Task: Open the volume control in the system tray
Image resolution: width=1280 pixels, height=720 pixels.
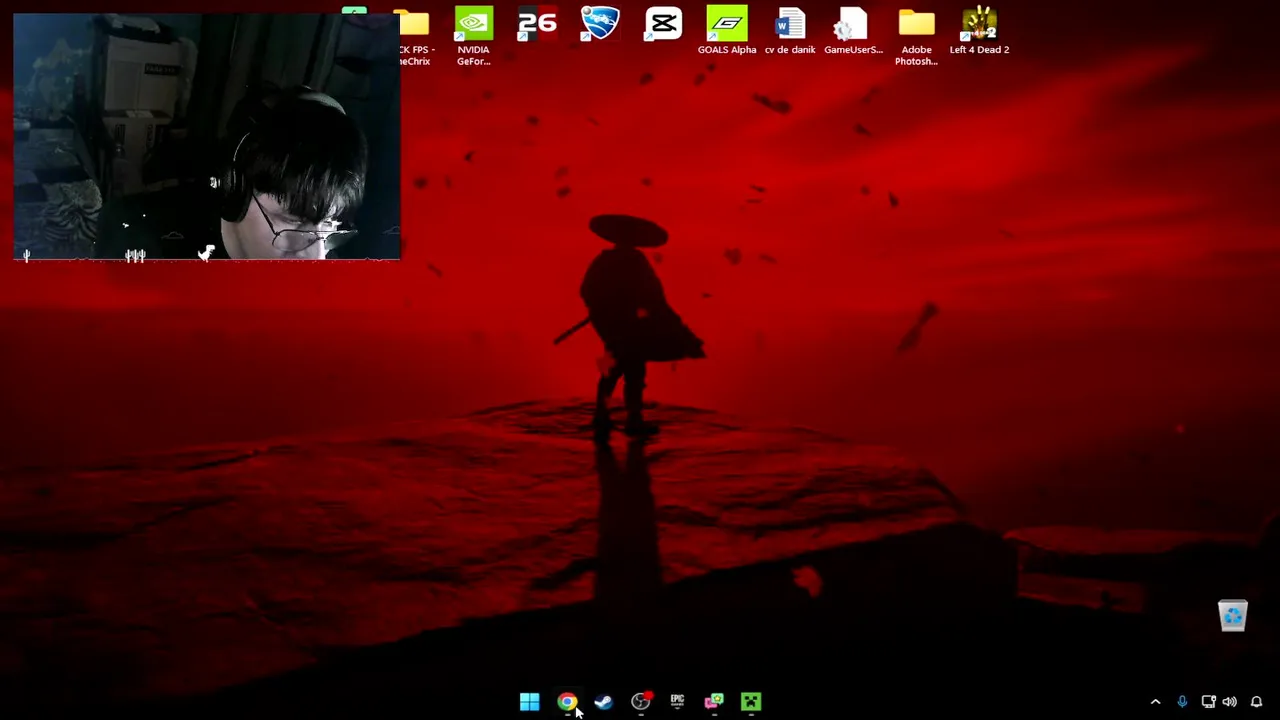Action: [x=1230, y=702]
